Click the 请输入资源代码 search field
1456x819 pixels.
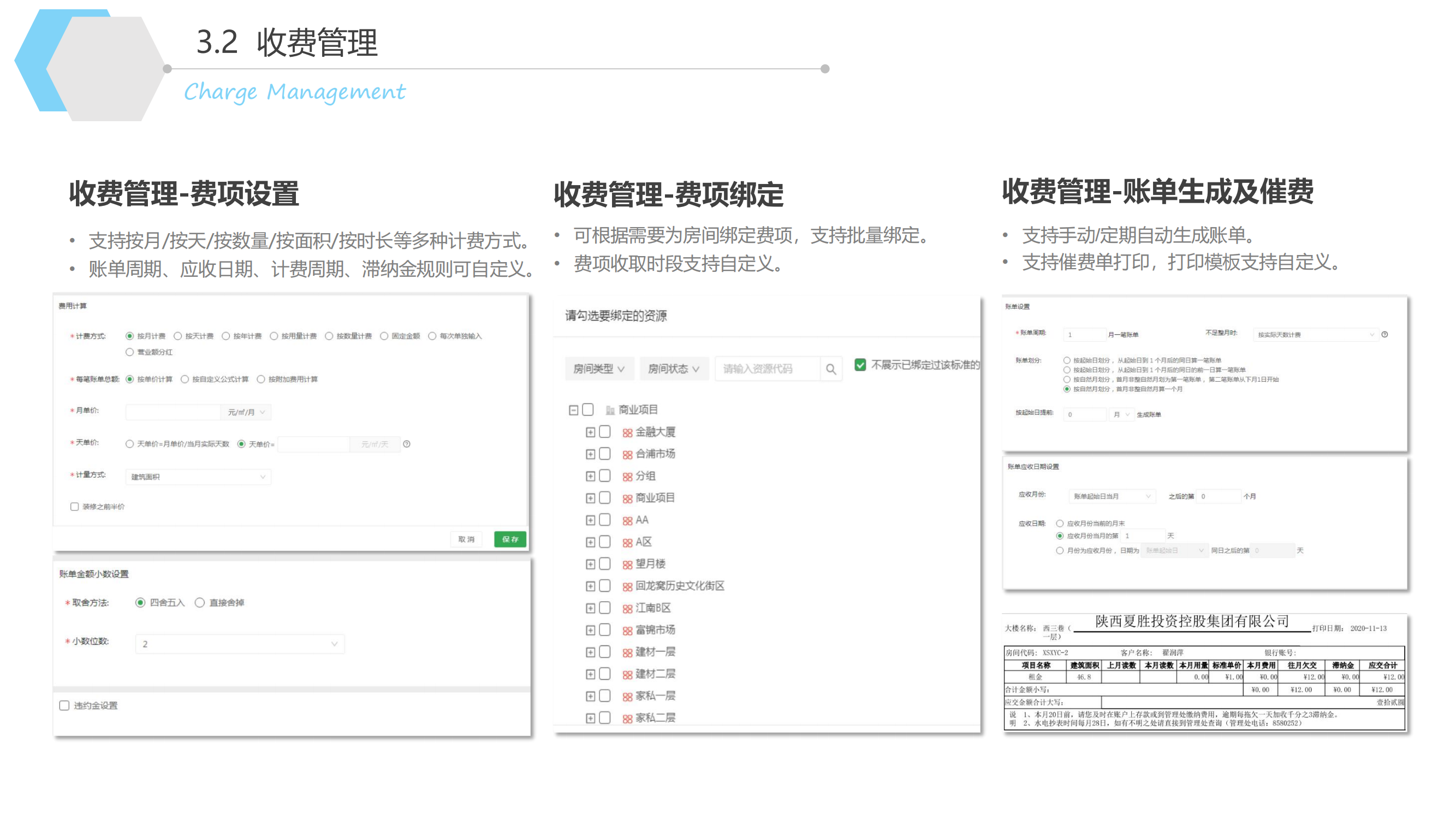pyautogui.click(x=767, y=369)
